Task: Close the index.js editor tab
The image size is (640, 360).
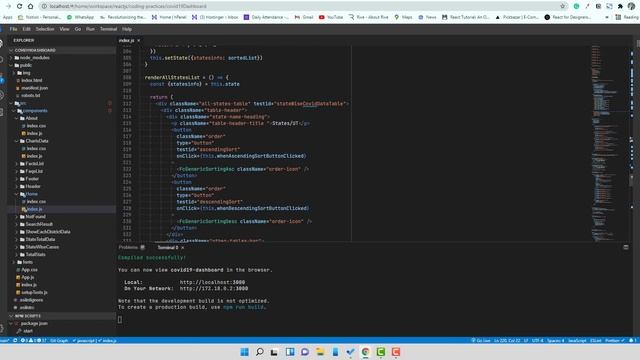Action: point(139,40)
